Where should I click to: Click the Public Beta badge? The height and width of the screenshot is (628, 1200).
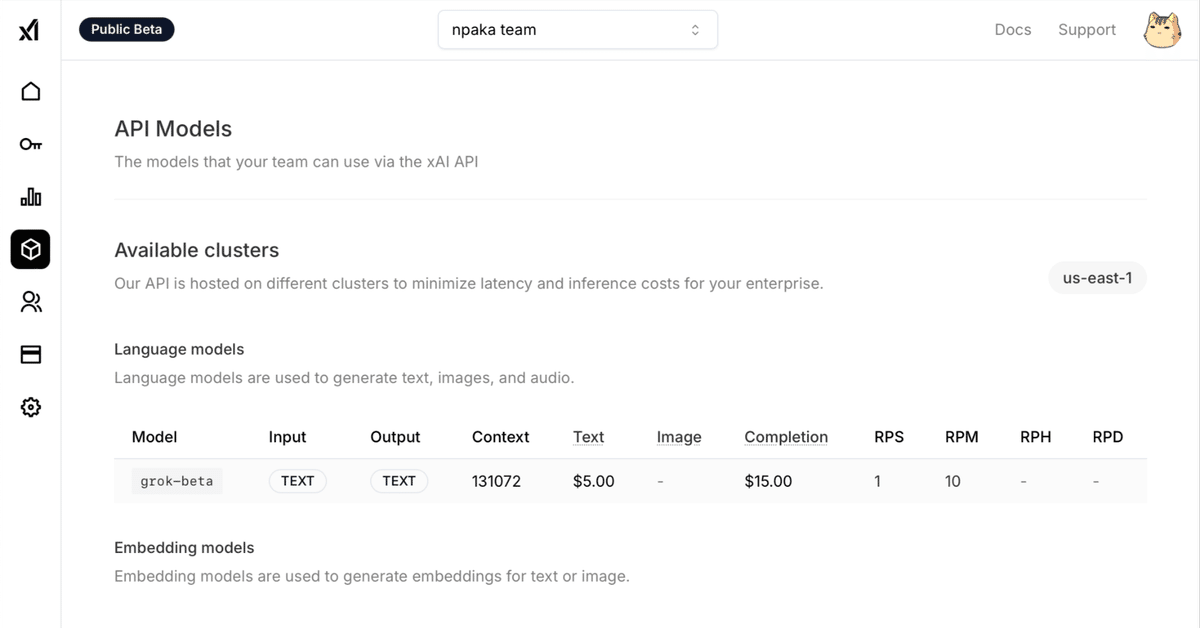(x=126, y=29)
